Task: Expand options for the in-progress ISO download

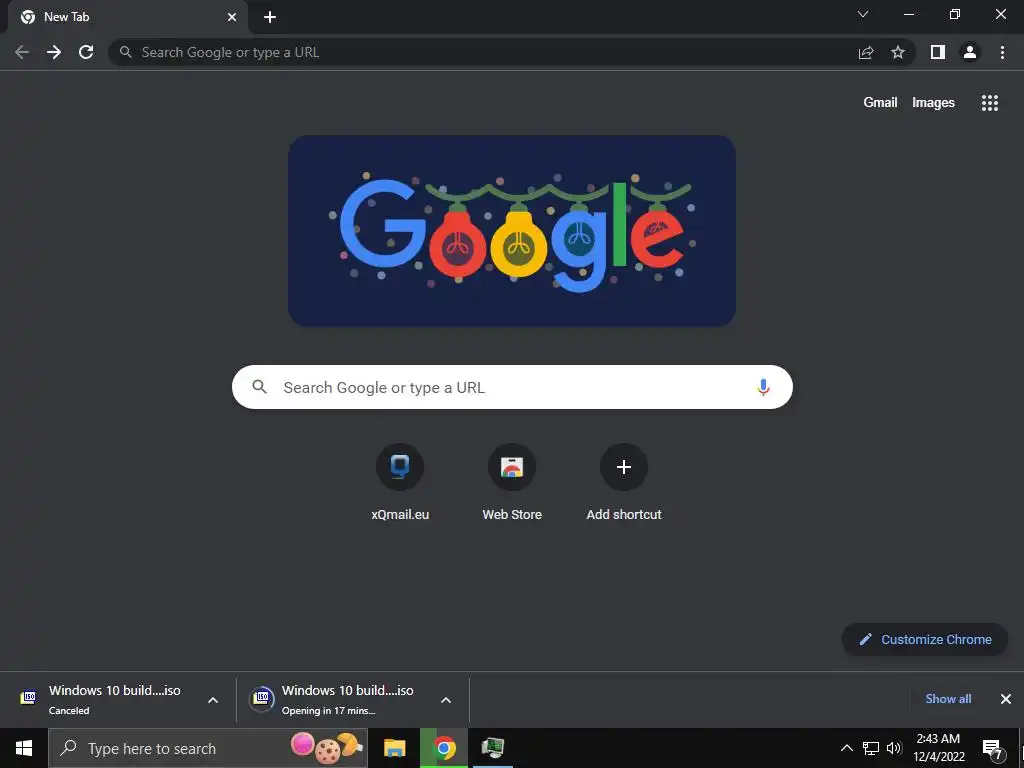Action: tap(446, 700)
